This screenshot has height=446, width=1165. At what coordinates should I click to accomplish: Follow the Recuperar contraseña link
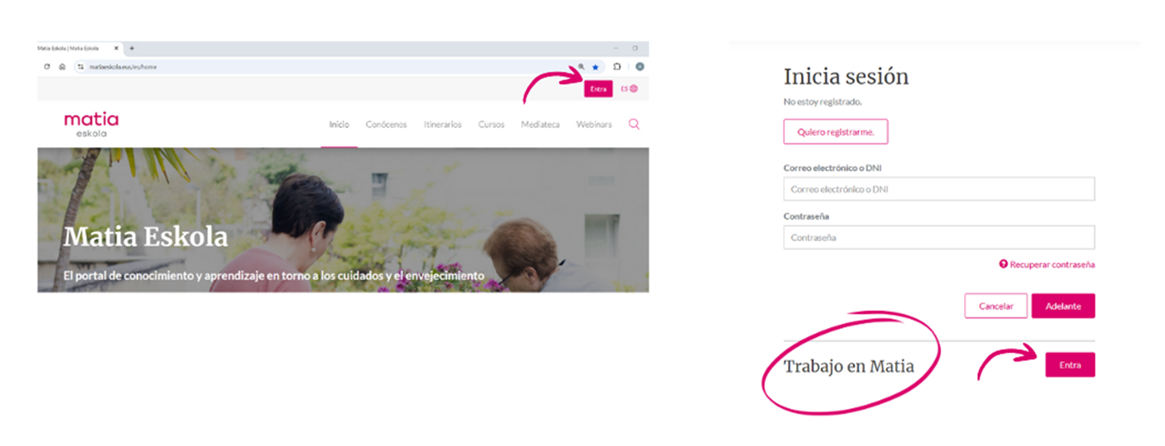click(1046, 264)
